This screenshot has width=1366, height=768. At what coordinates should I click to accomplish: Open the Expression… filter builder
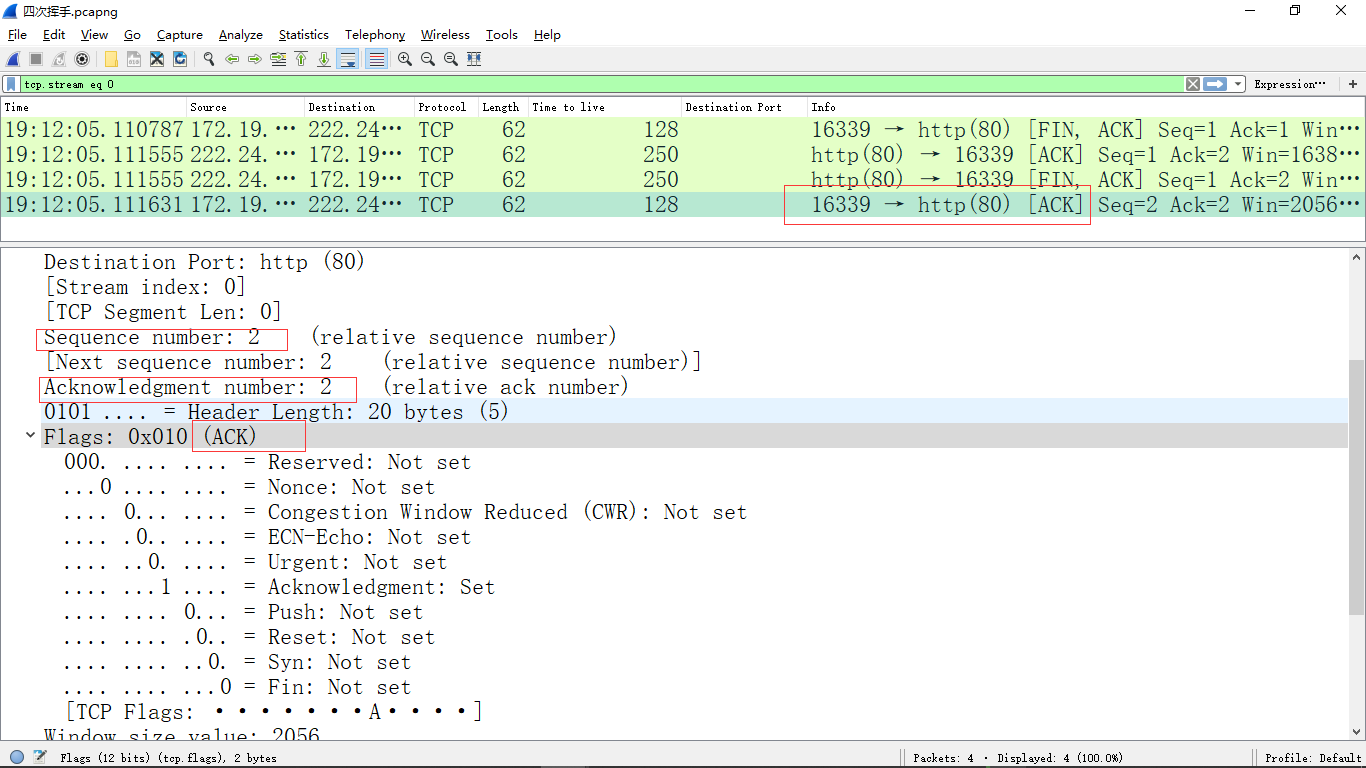pos(1290,84)
